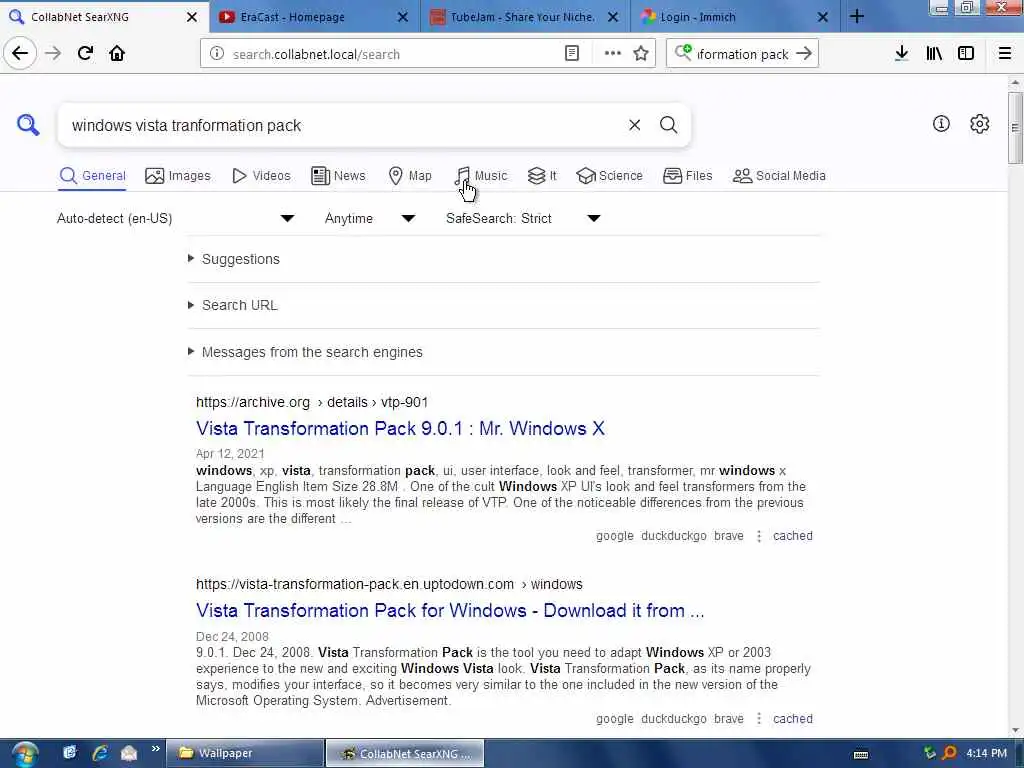The height and width of the screenshot is (768, 1024).
Task: Select the Files search category
Action: [x=688, y=176]
